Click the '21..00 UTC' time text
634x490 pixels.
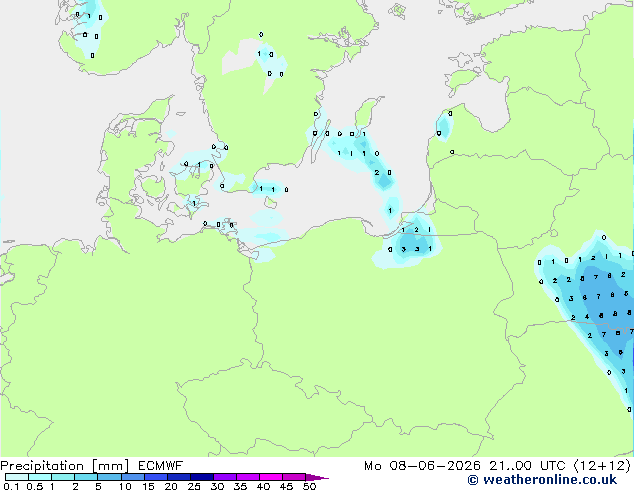point(527,466)
